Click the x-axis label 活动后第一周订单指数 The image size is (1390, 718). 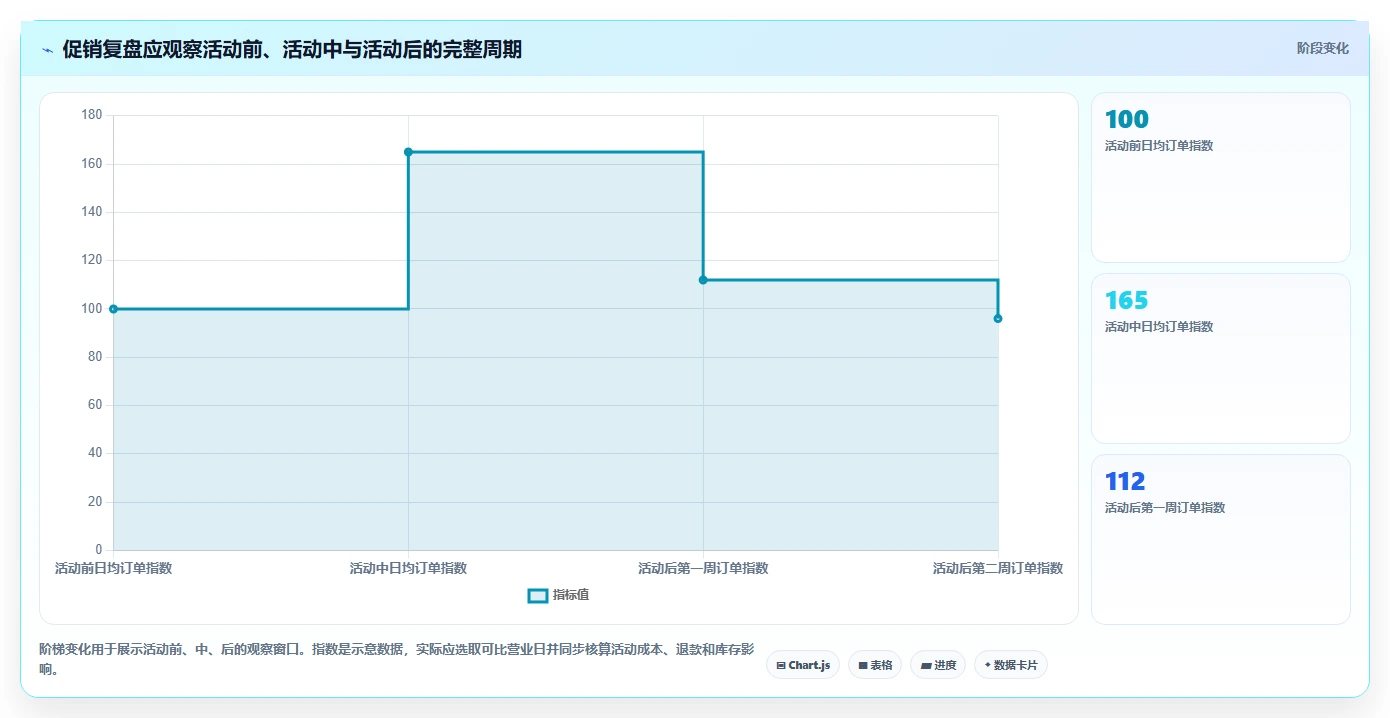(x=703, y=568)
